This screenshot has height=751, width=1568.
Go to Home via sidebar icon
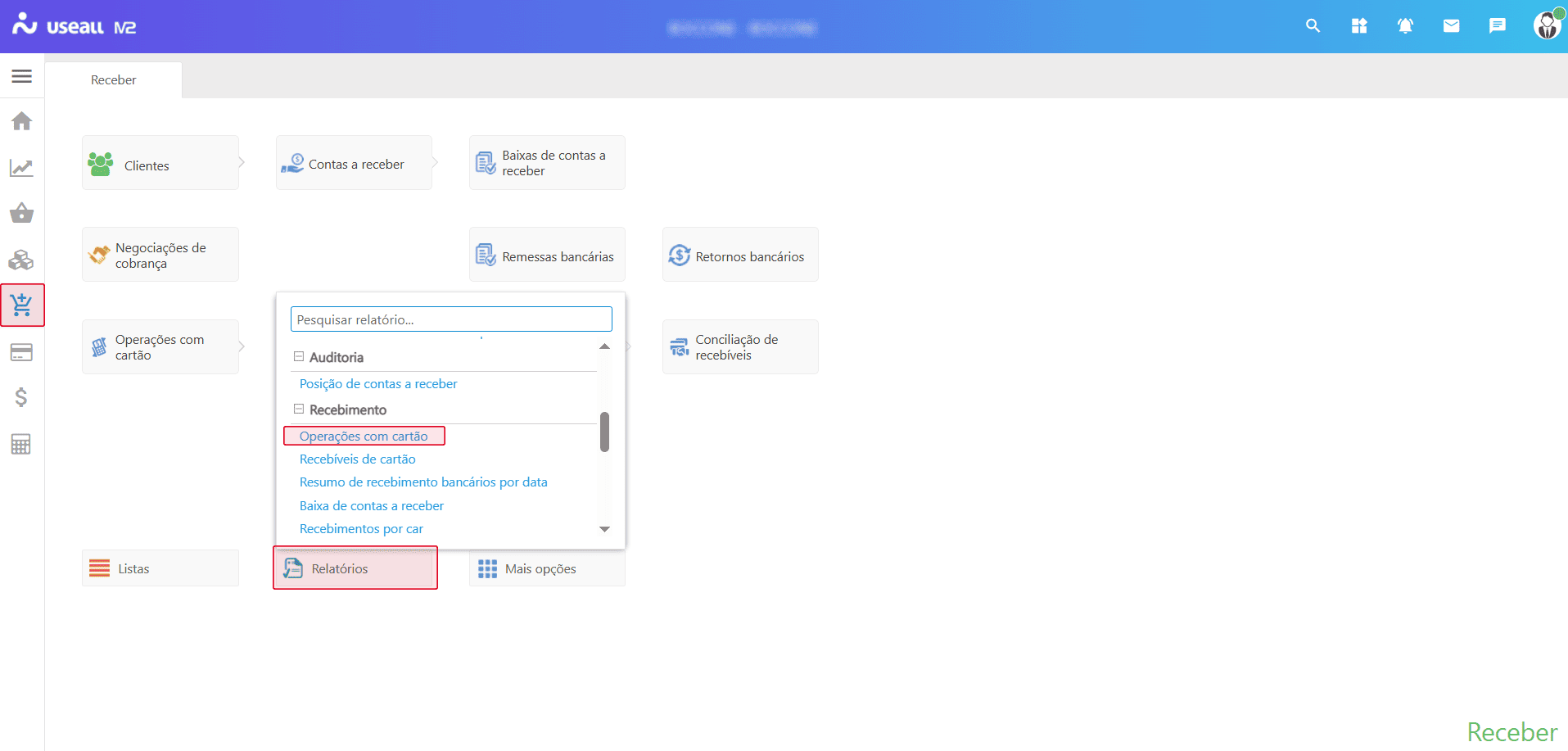coord(22,122)
